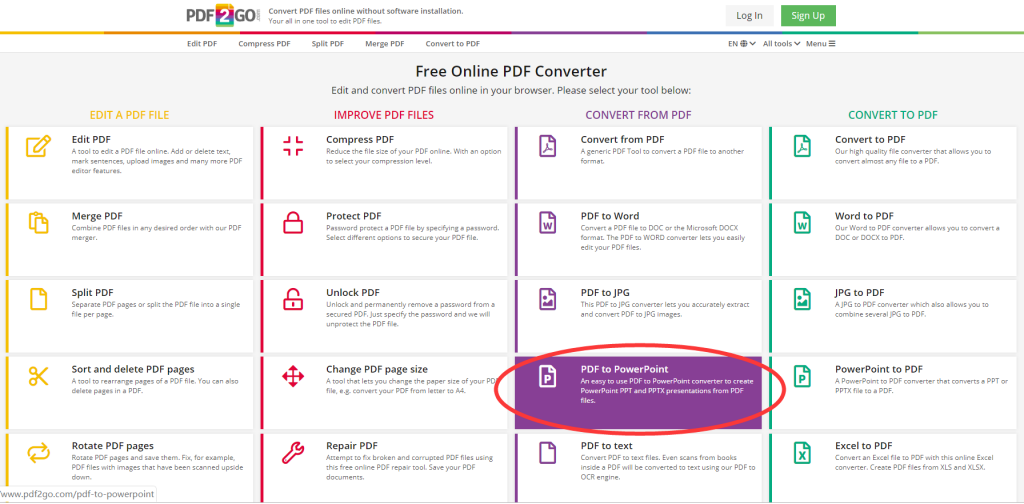Click the Log In button

point(749,16)
